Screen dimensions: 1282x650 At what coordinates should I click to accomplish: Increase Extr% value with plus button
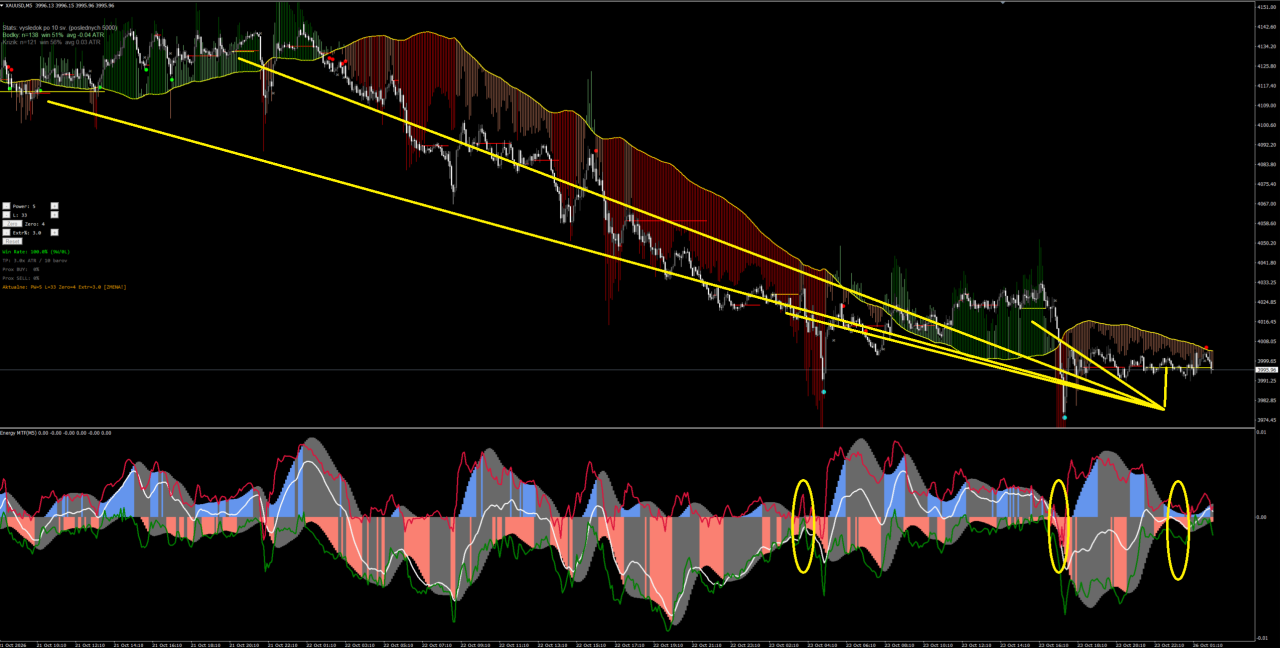[55, 233]
